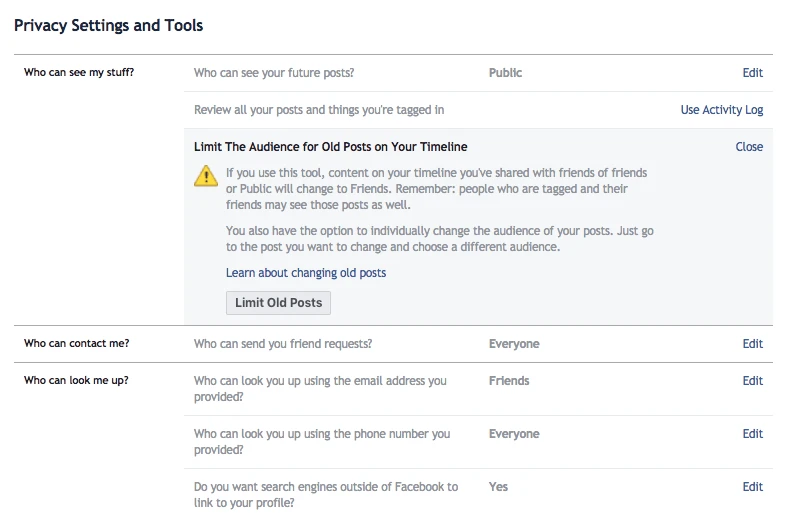The height and width of the screenshot is (518, 789).
Task: Edit the email address lookup setting
Action: pos(752,381)
